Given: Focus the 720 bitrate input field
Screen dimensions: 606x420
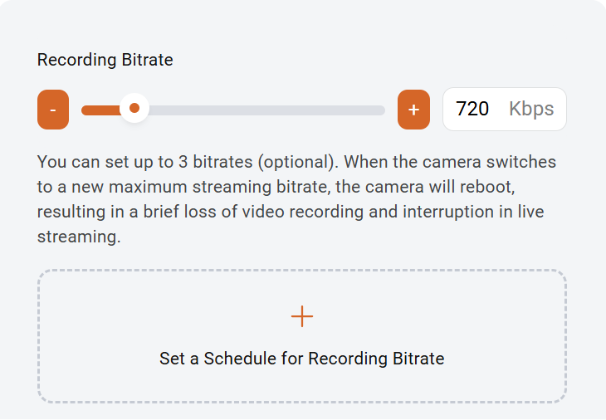Looking at the screenshot, I should tap(473, 109).
